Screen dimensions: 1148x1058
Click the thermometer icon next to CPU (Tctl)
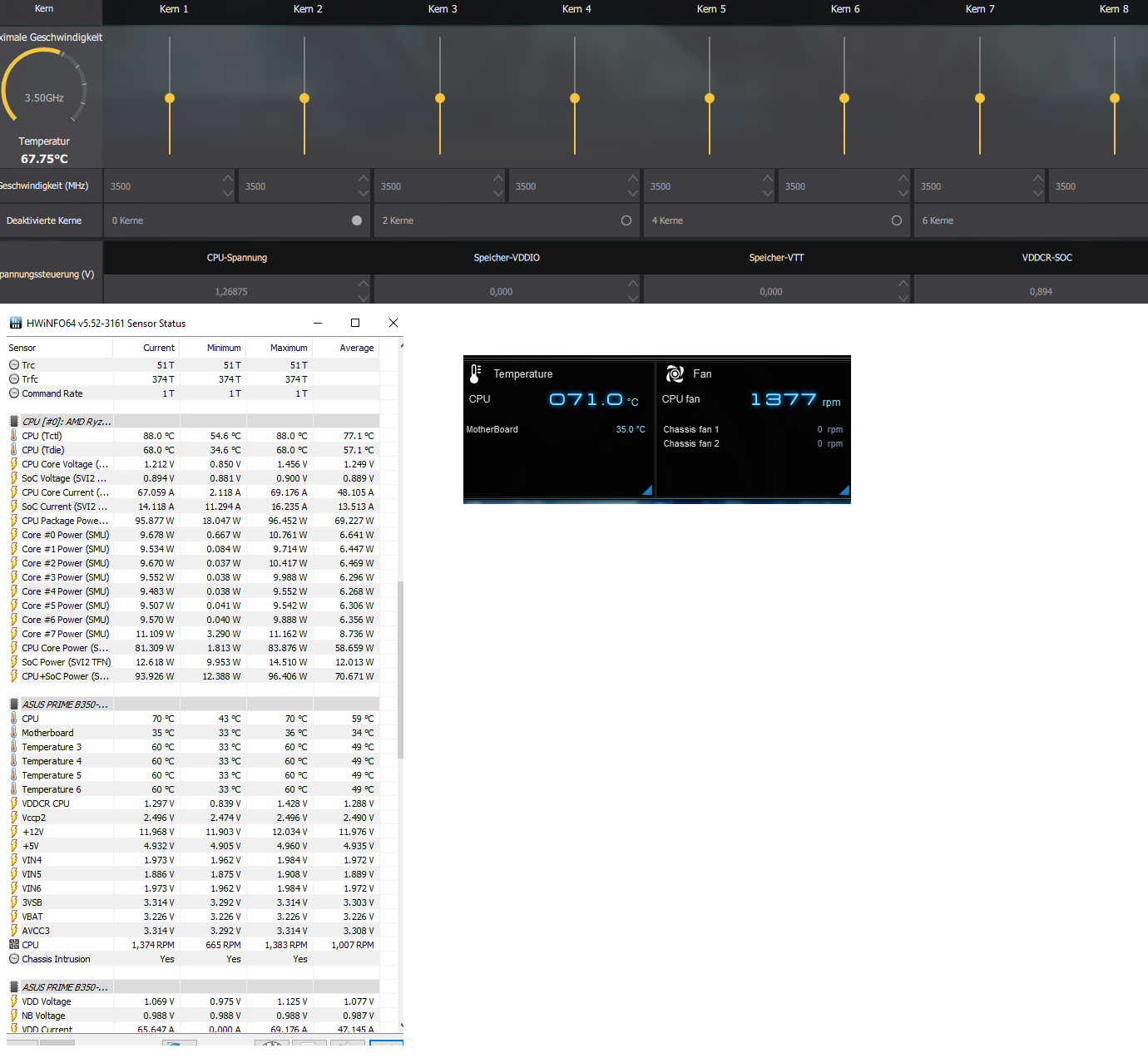[x=14, y=436]
